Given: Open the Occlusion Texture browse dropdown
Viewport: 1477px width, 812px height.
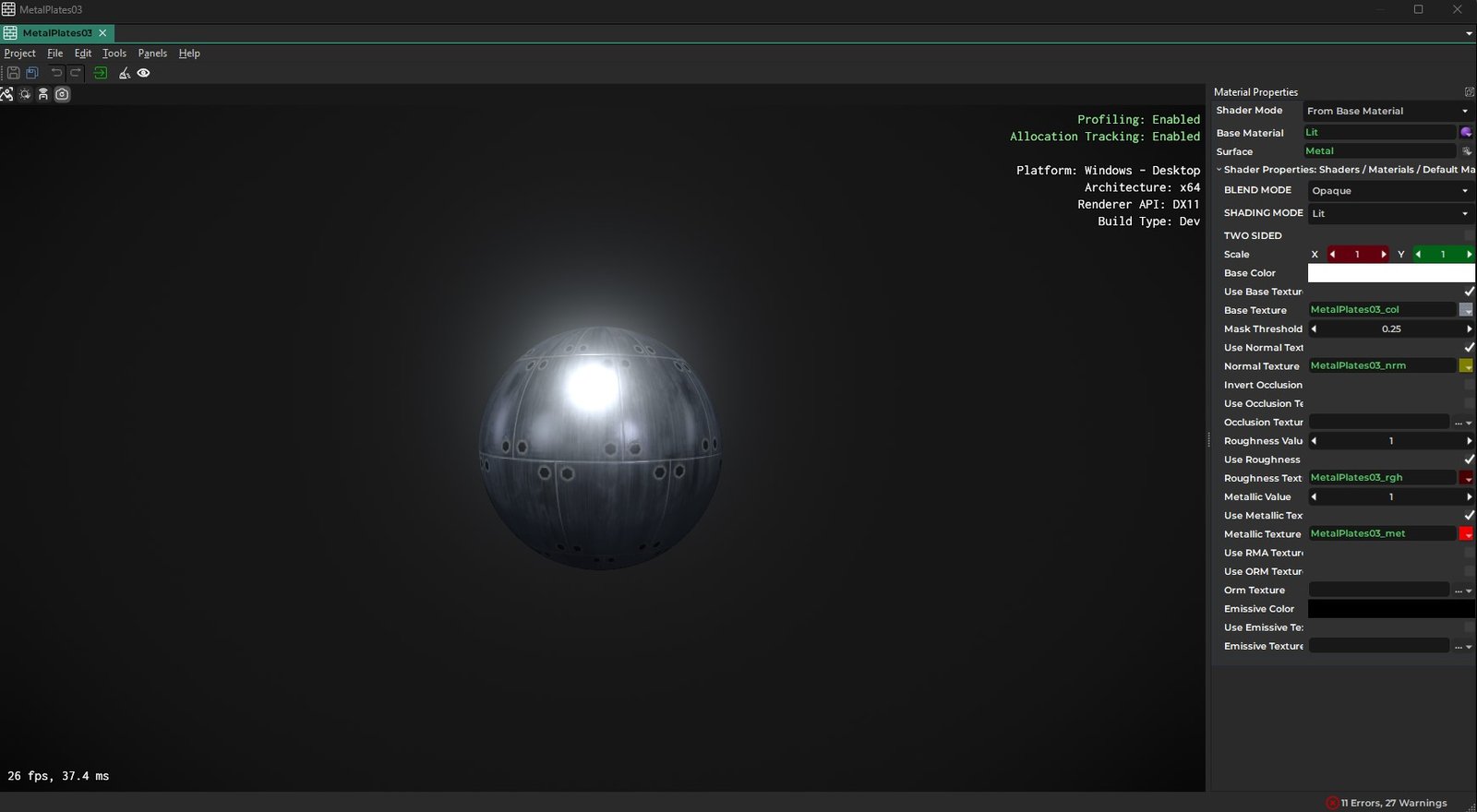Looking at the screenshot, I should (1464, 423).
